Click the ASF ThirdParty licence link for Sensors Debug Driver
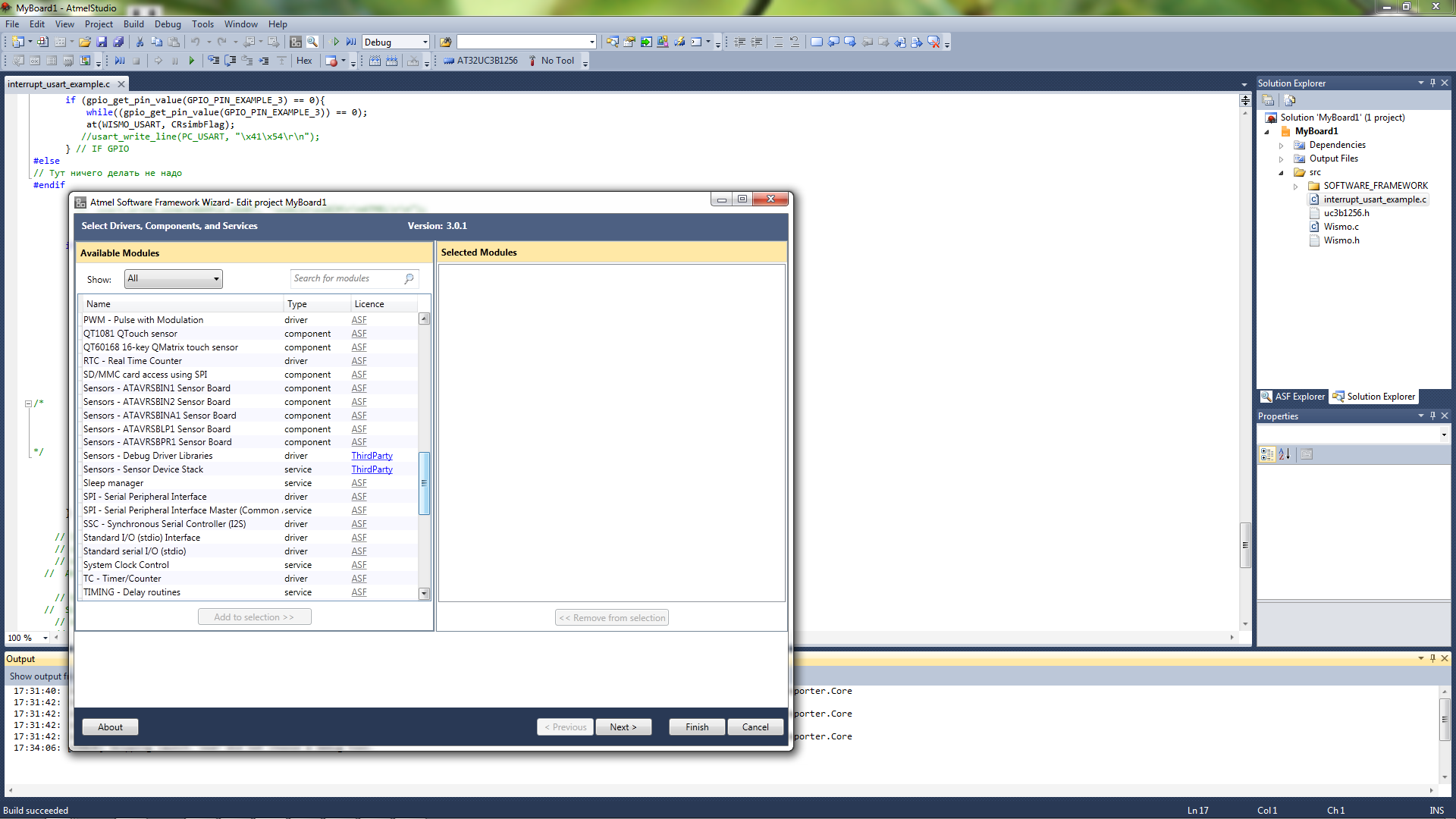This screenshot has height=819, width=1456. pos(371,456)
